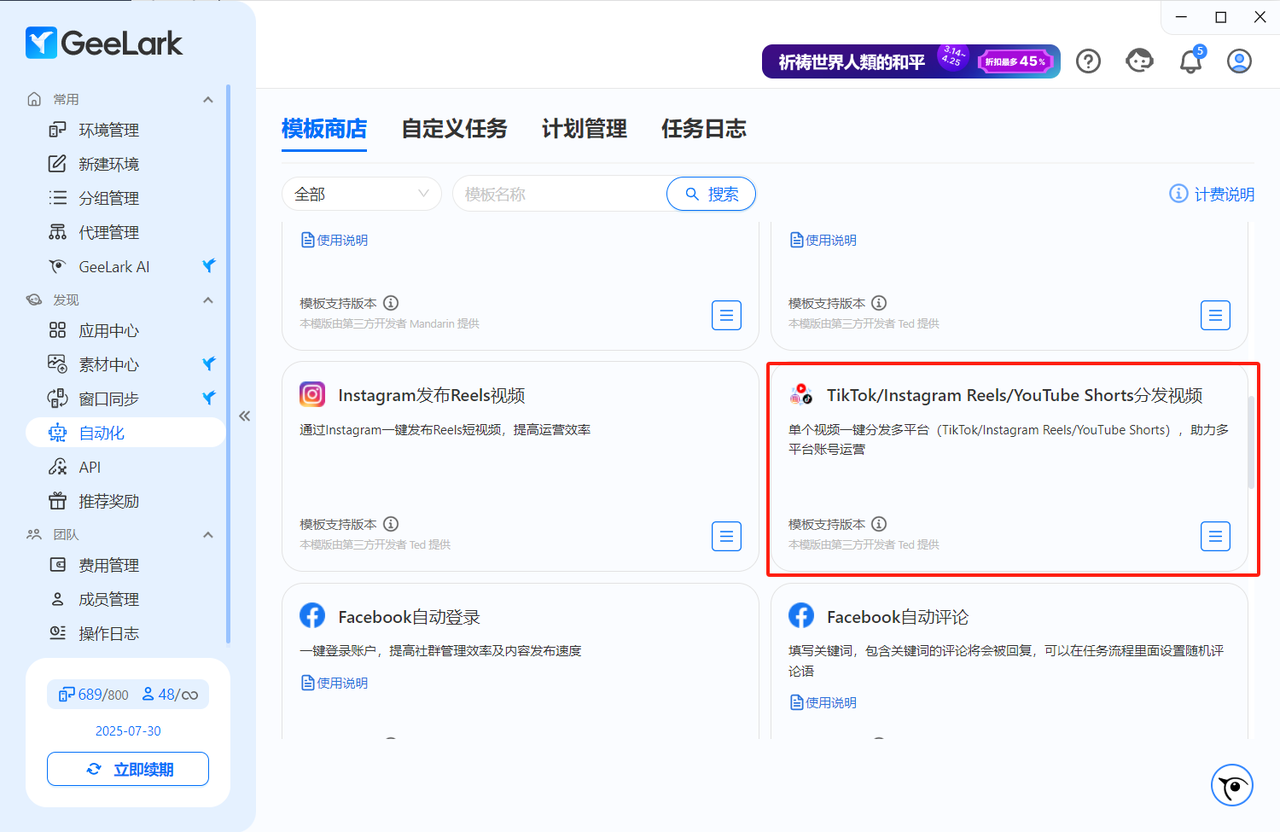Click the device count 689/800 indicator
This screenshot has width=1280, height=832.
[x=94, y=694]
